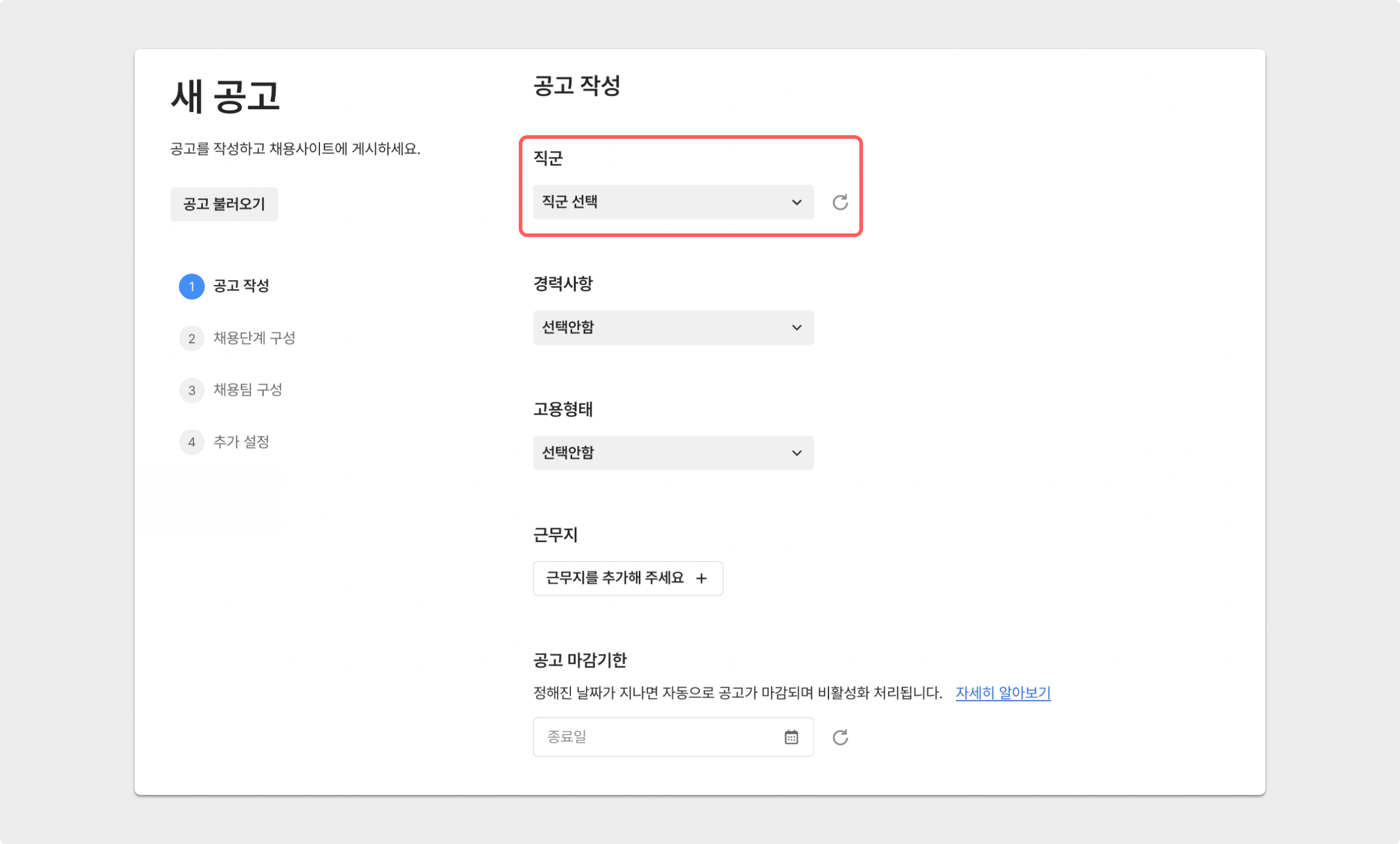Screen dimensions: 1400x844
Task: Click step 1 circle icon
Action: tap(192, 286)
